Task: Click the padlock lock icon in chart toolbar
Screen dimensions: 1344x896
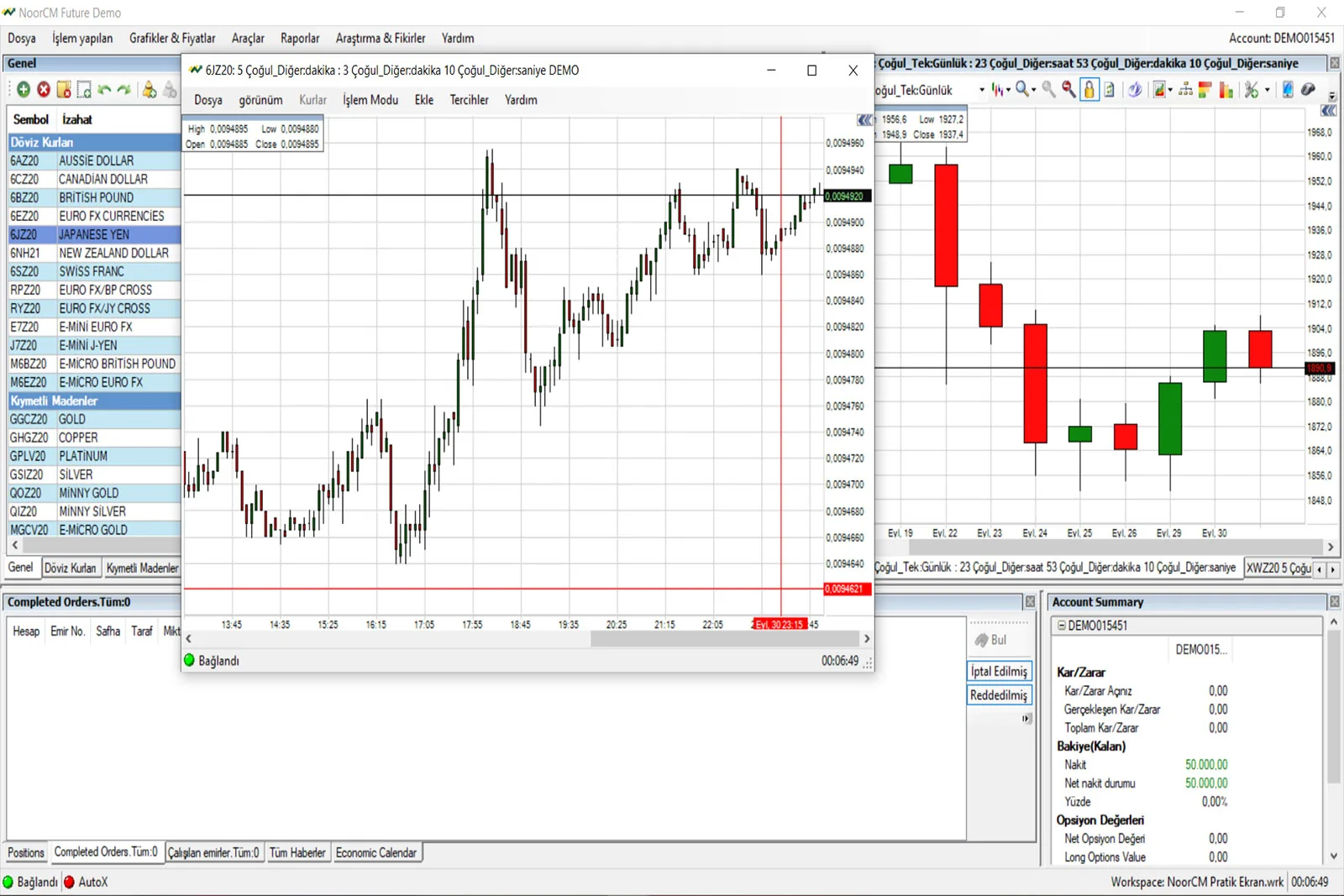Action: 1089,90
